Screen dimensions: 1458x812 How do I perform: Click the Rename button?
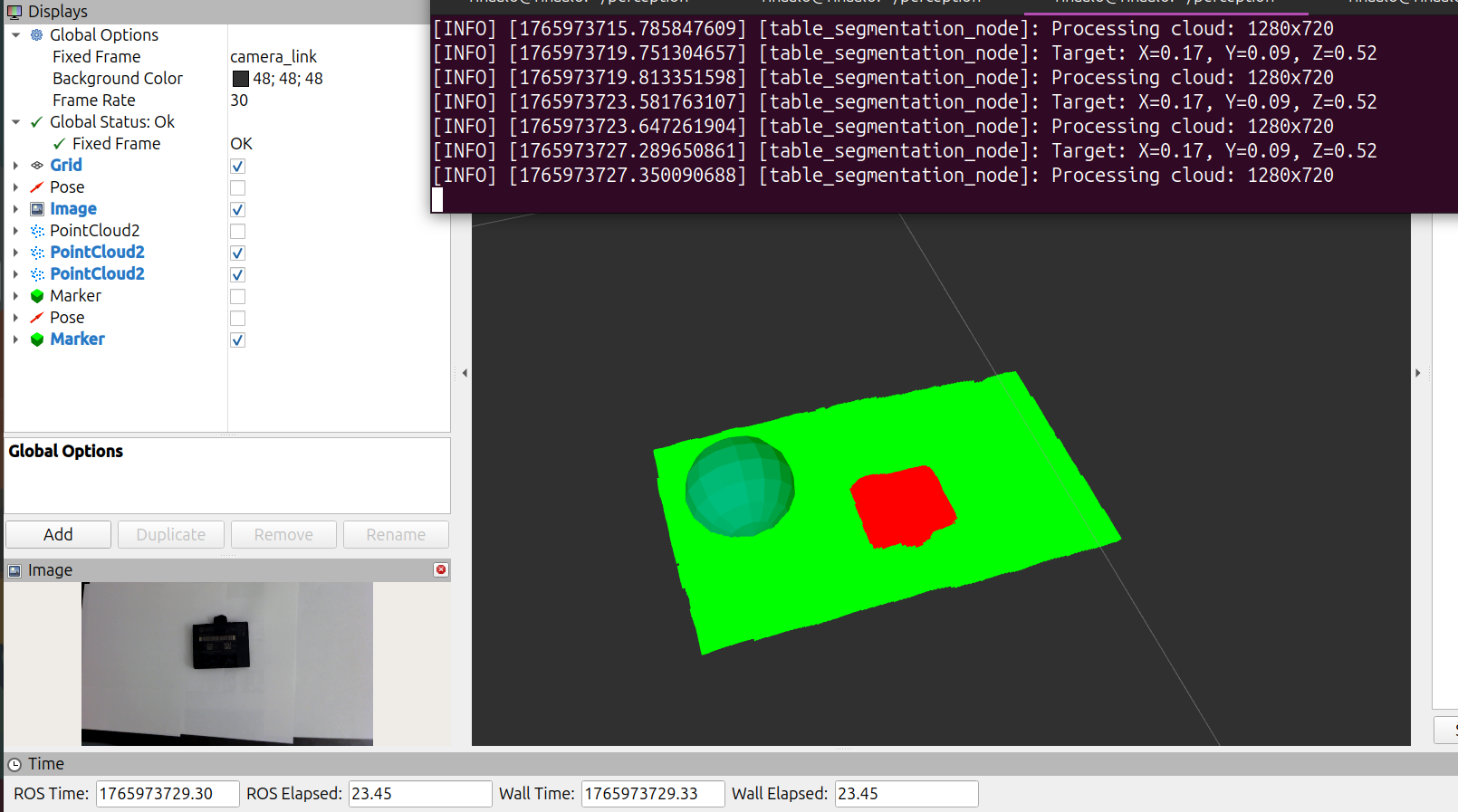coord(396,534)
